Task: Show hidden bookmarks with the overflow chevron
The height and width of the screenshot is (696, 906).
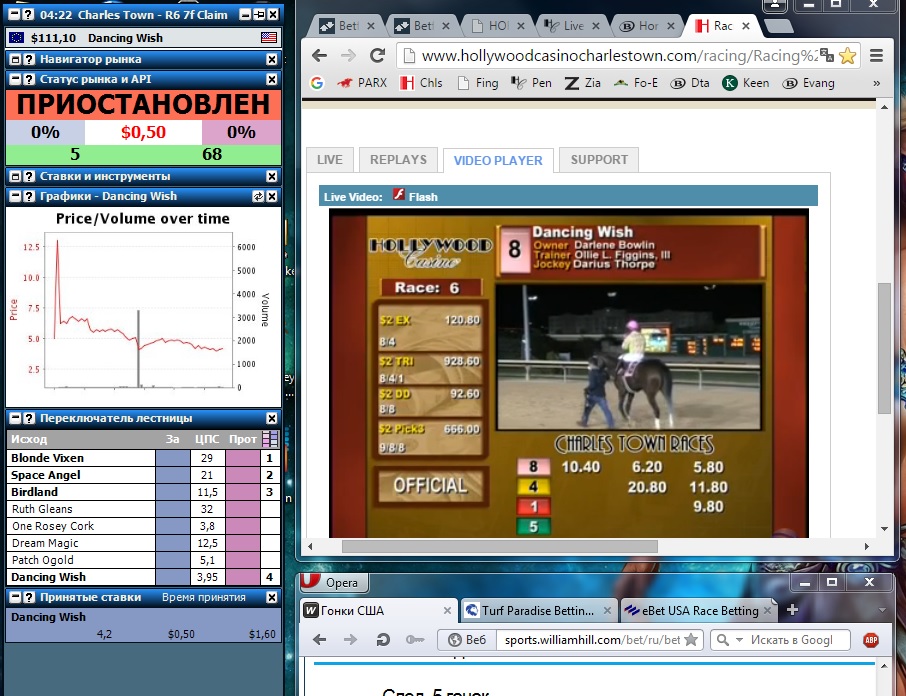Action: pyautogui.click(x=877, y=83)
